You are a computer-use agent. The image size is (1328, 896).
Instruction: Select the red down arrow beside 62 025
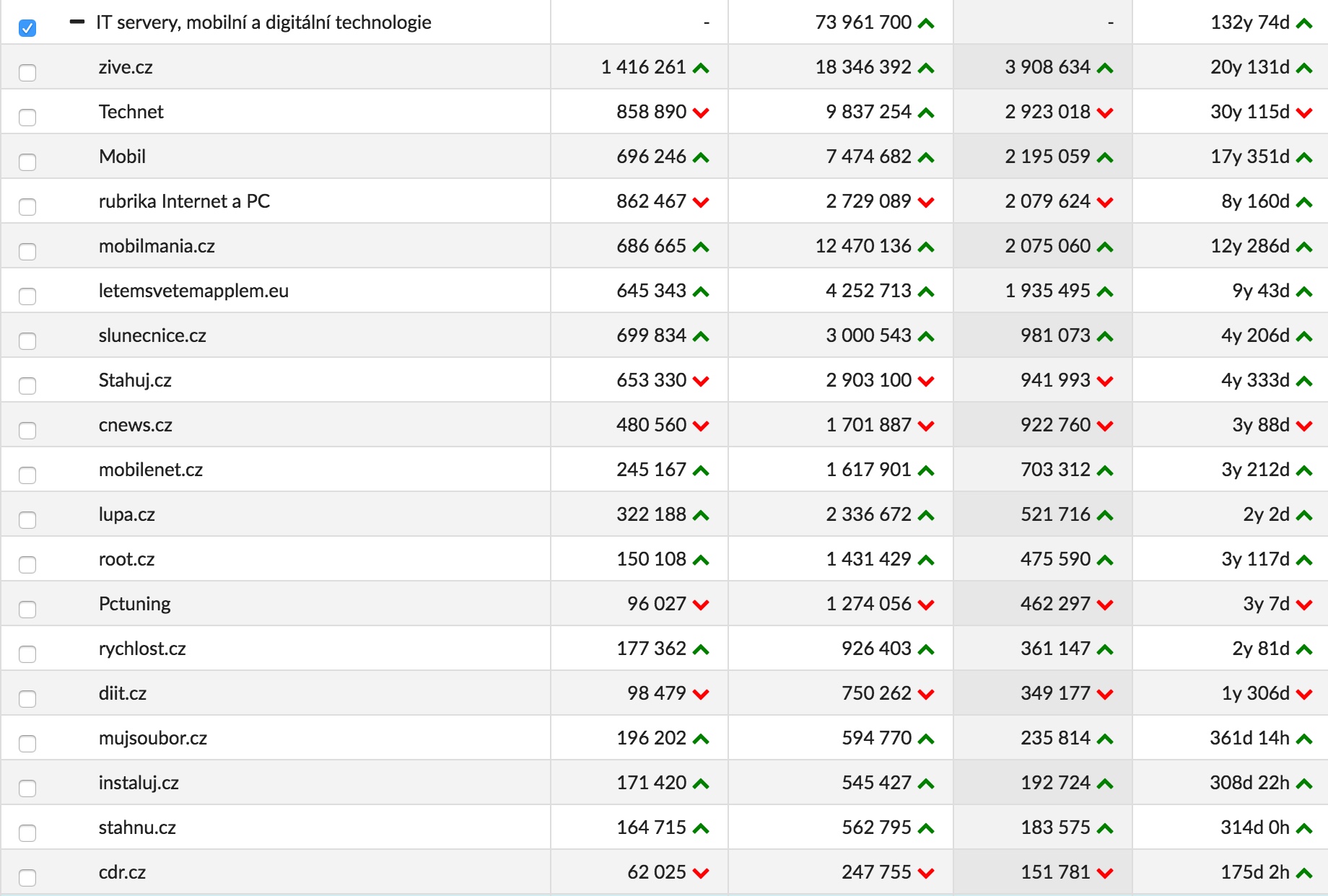(701, 874)
